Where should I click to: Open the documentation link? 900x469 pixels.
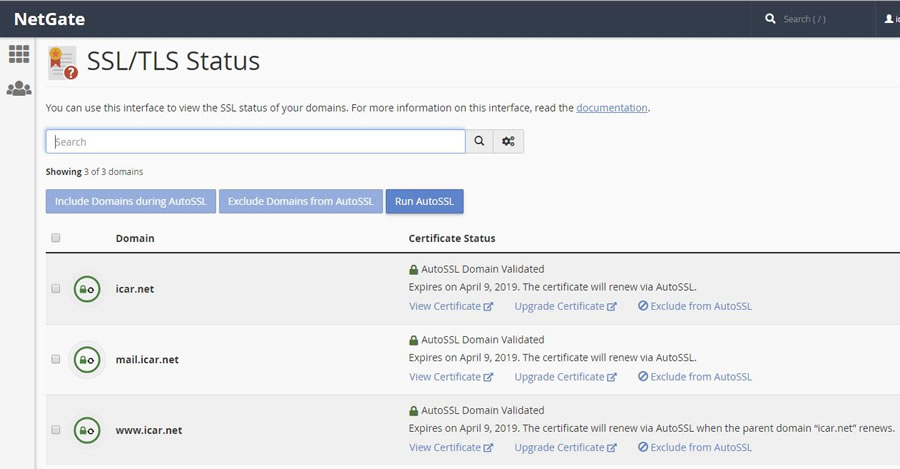[x=612, y=108]
